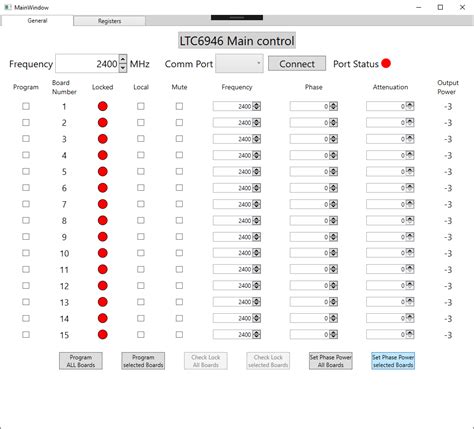Open the Comm Port dropdown
The image size is (474, 429).
coord(239,63)
